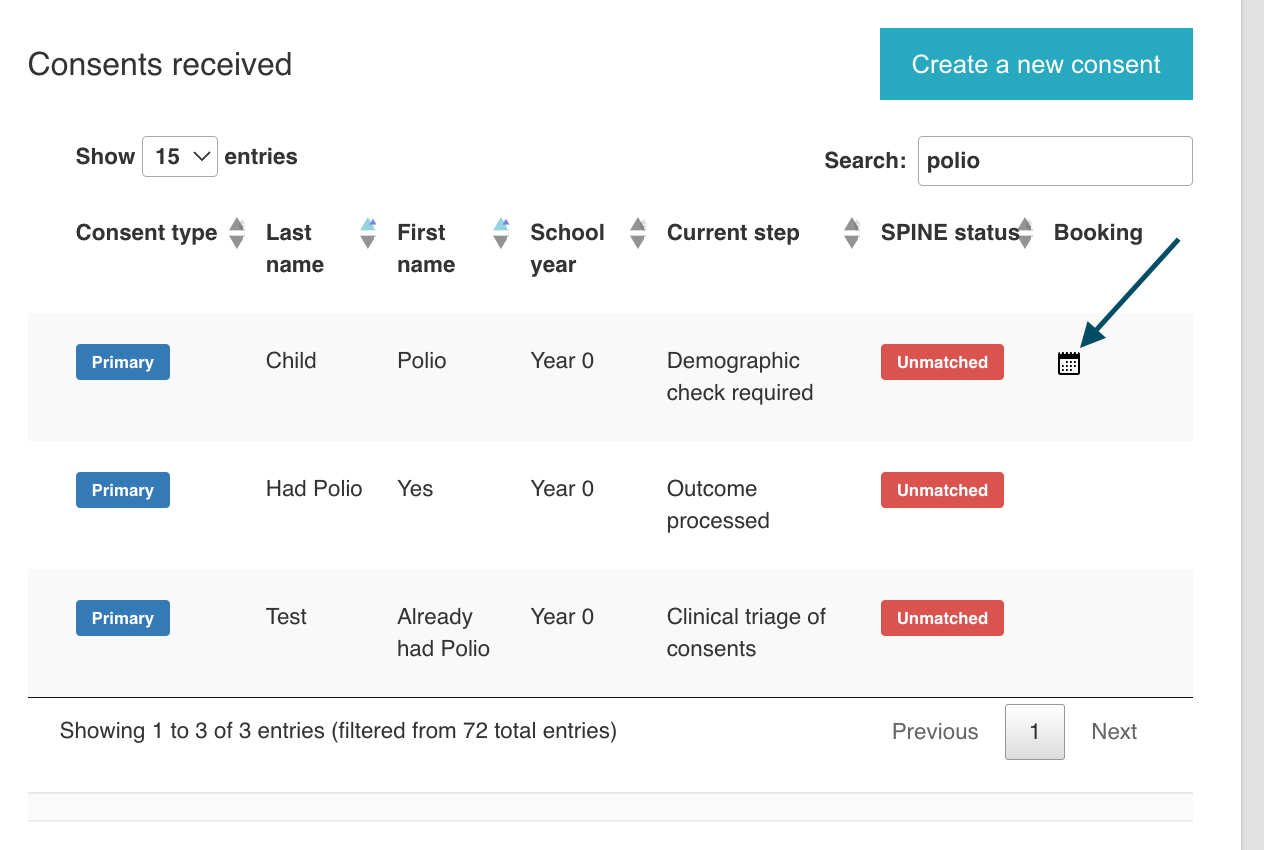The width and height of the screenshot is (1264, 850).
Task: Sort table by Current step arrows
Action: [x=851, y=233]
